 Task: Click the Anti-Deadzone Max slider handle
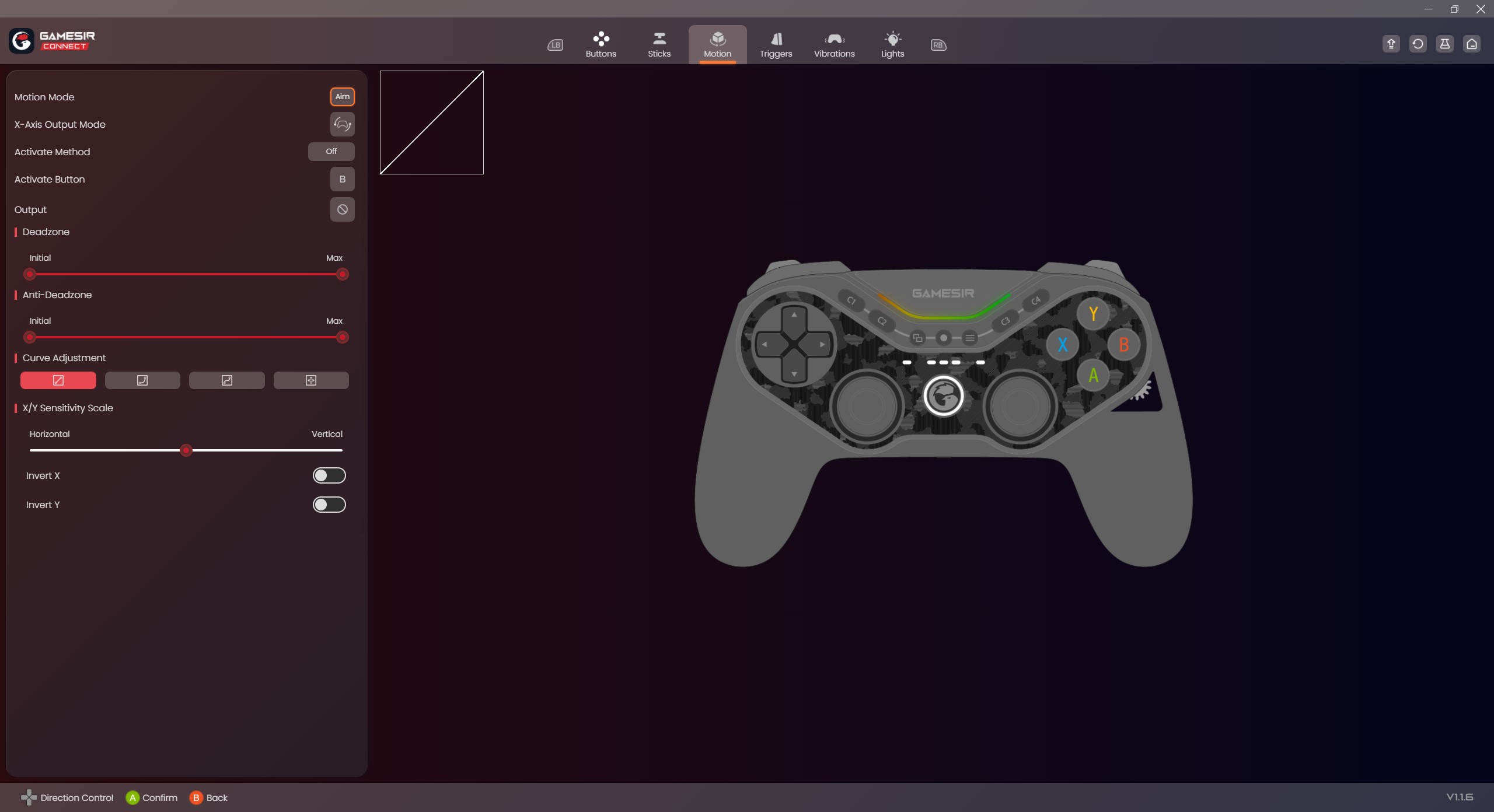tap(343, 337)
